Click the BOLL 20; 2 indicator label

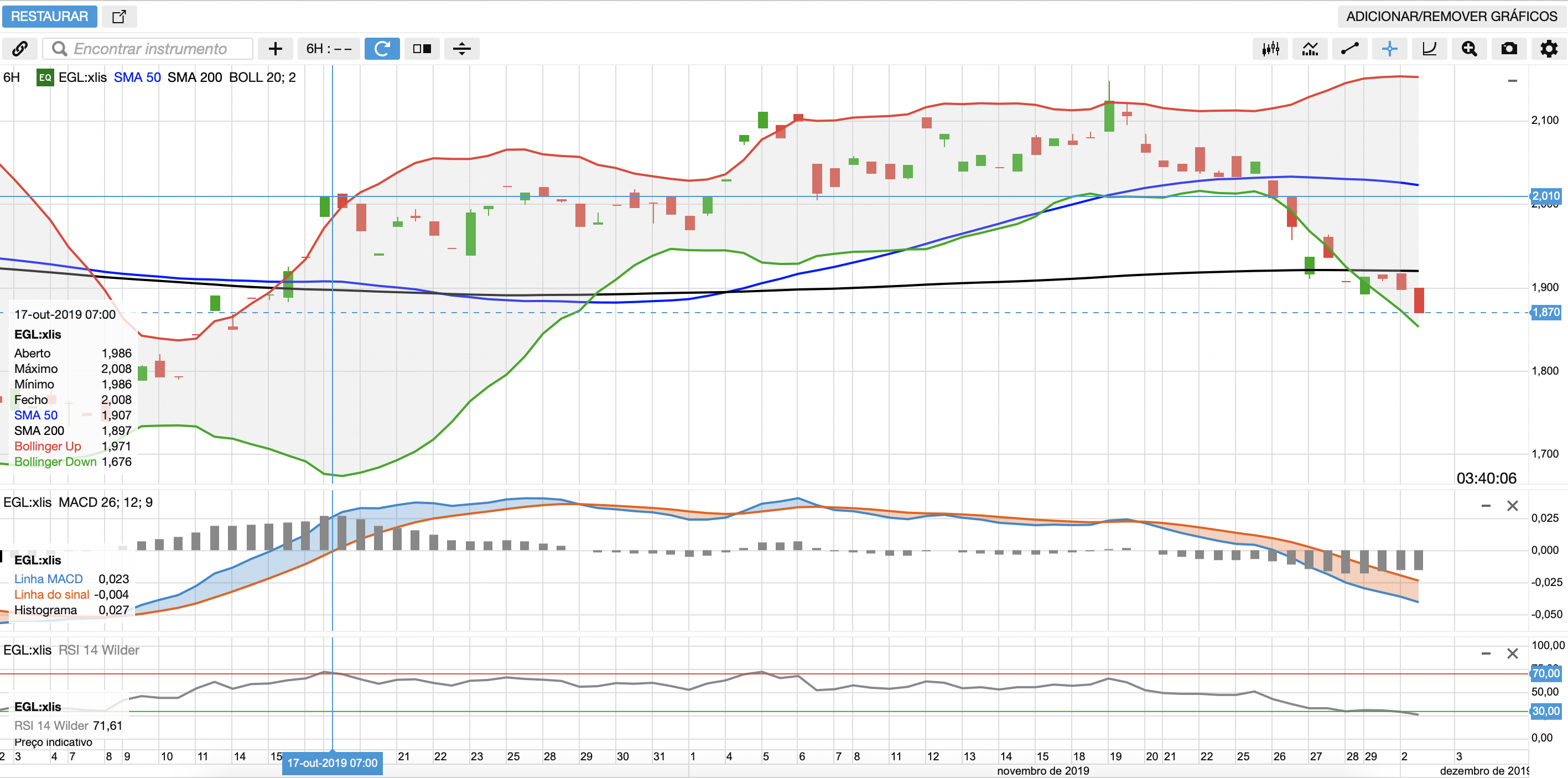[262, 77]
